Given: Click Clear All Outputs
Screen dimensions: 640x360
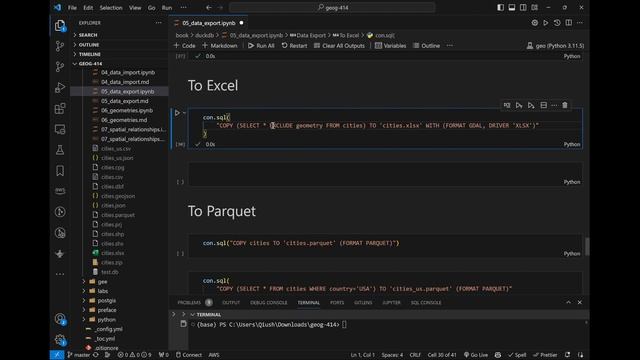Looking at the screenshot, I should point(339,46).
